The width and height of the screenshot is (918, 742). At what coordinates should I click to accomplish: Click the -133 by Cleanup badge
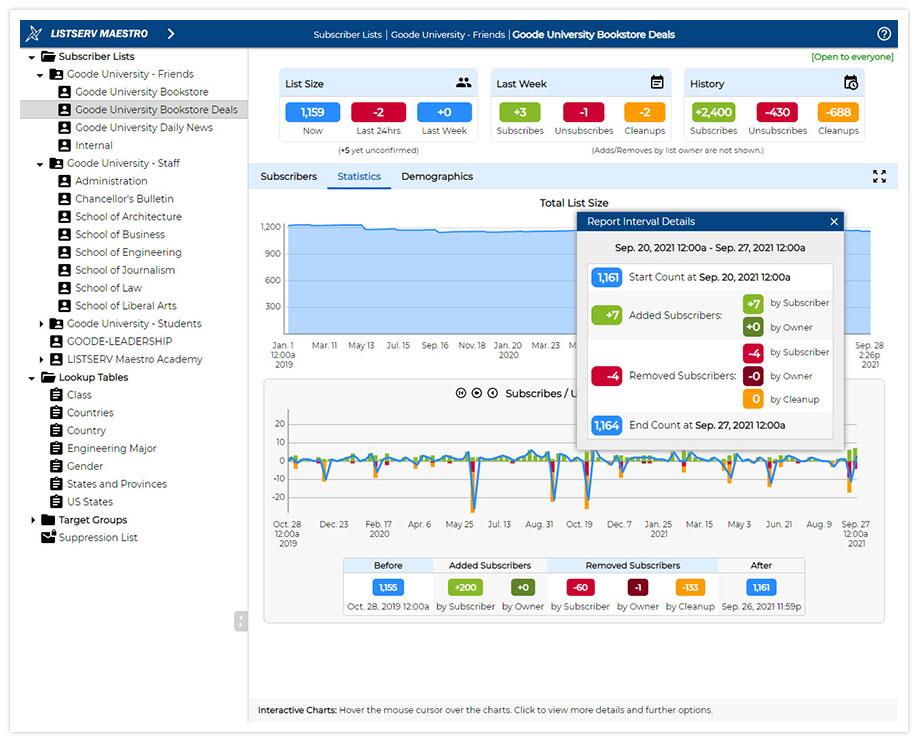pos(690,587)
